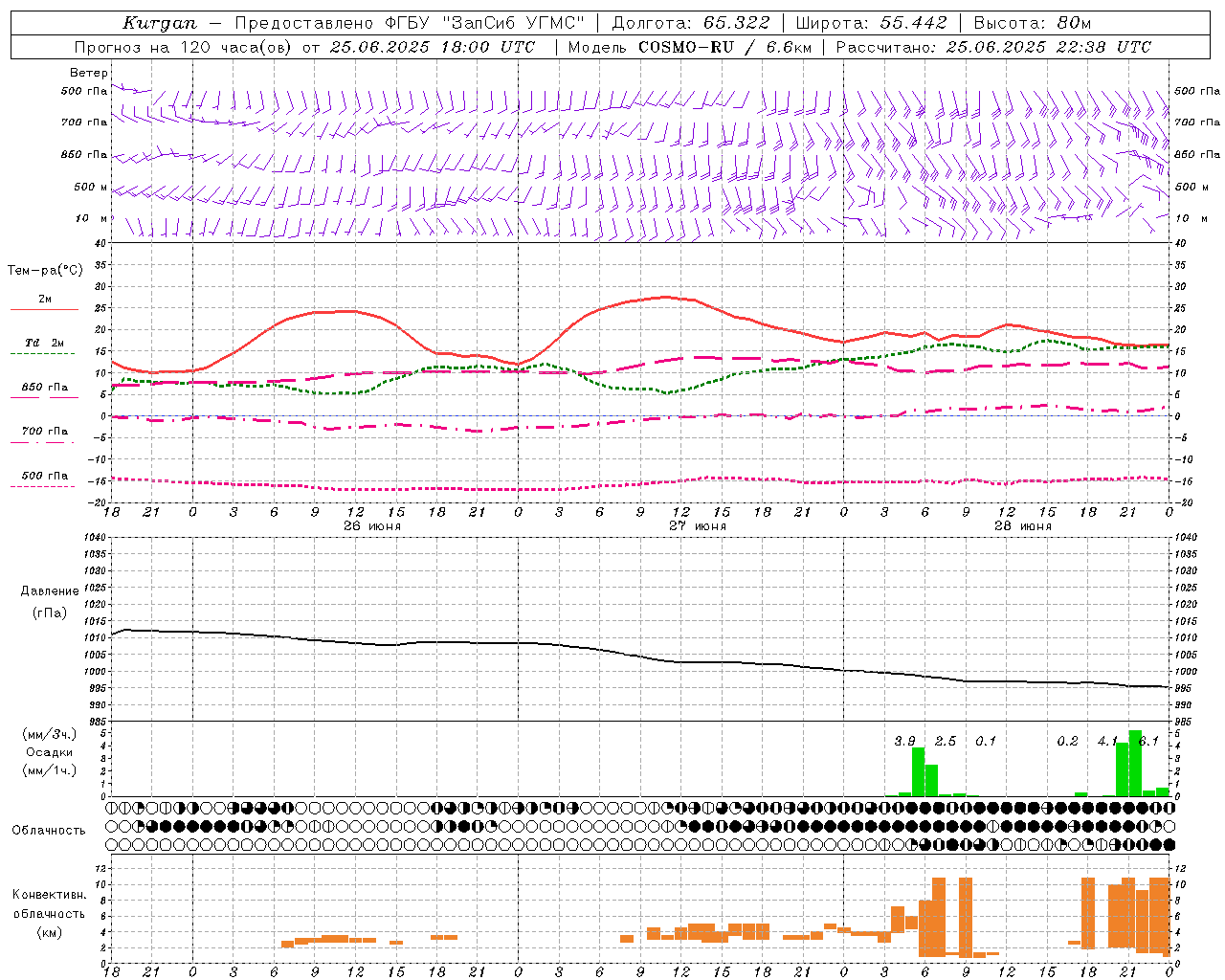The width and height of the screenshot is (1225, 980).
Task: Click the (мм/1ч.) precipitation unit label
Action: point(49,770)
